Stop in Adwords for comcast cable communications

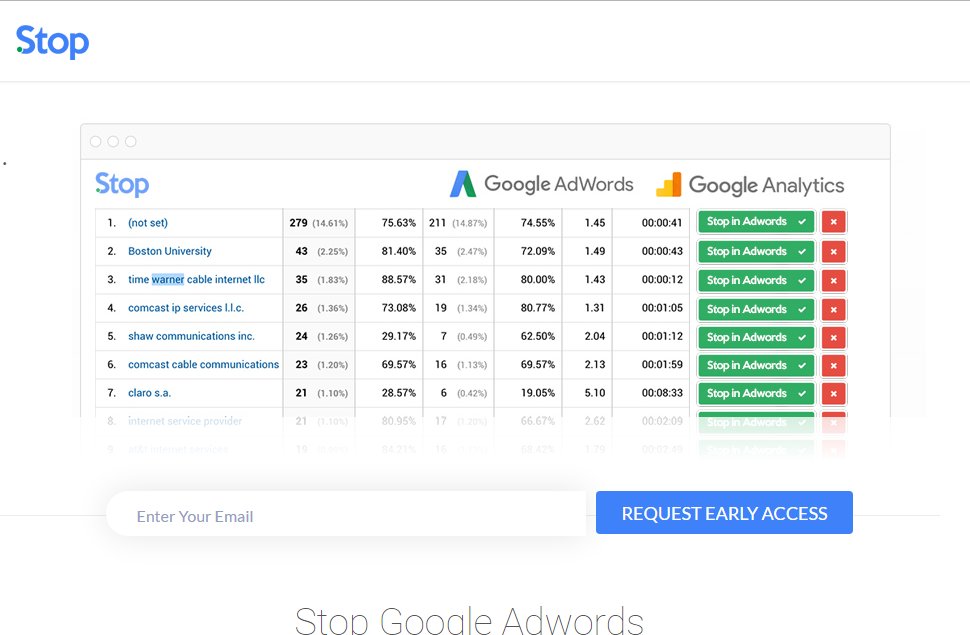pyautogui.click(x=756, y=365)
